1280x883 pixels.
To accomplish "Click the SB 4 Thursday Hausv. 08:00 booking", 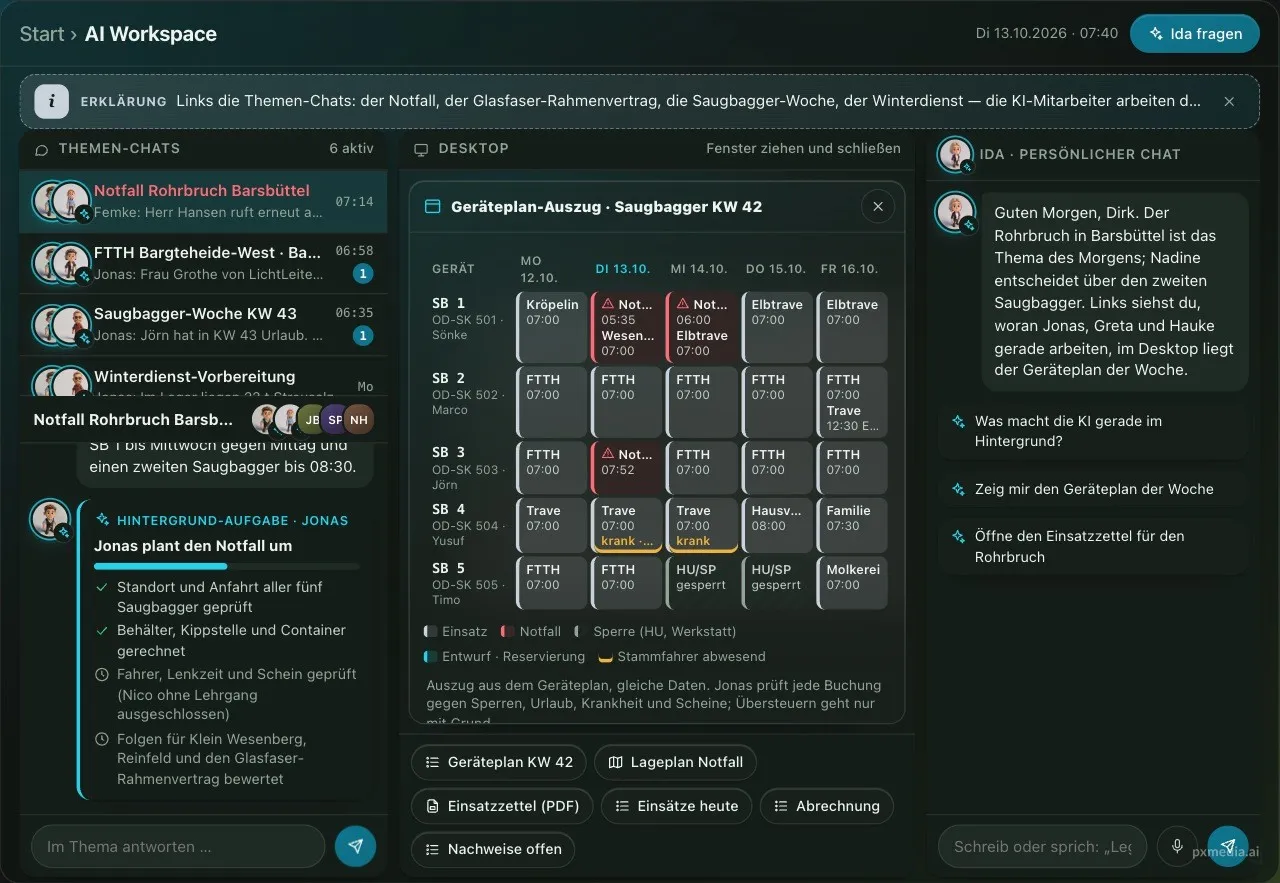I will click(x=777, y=525).
